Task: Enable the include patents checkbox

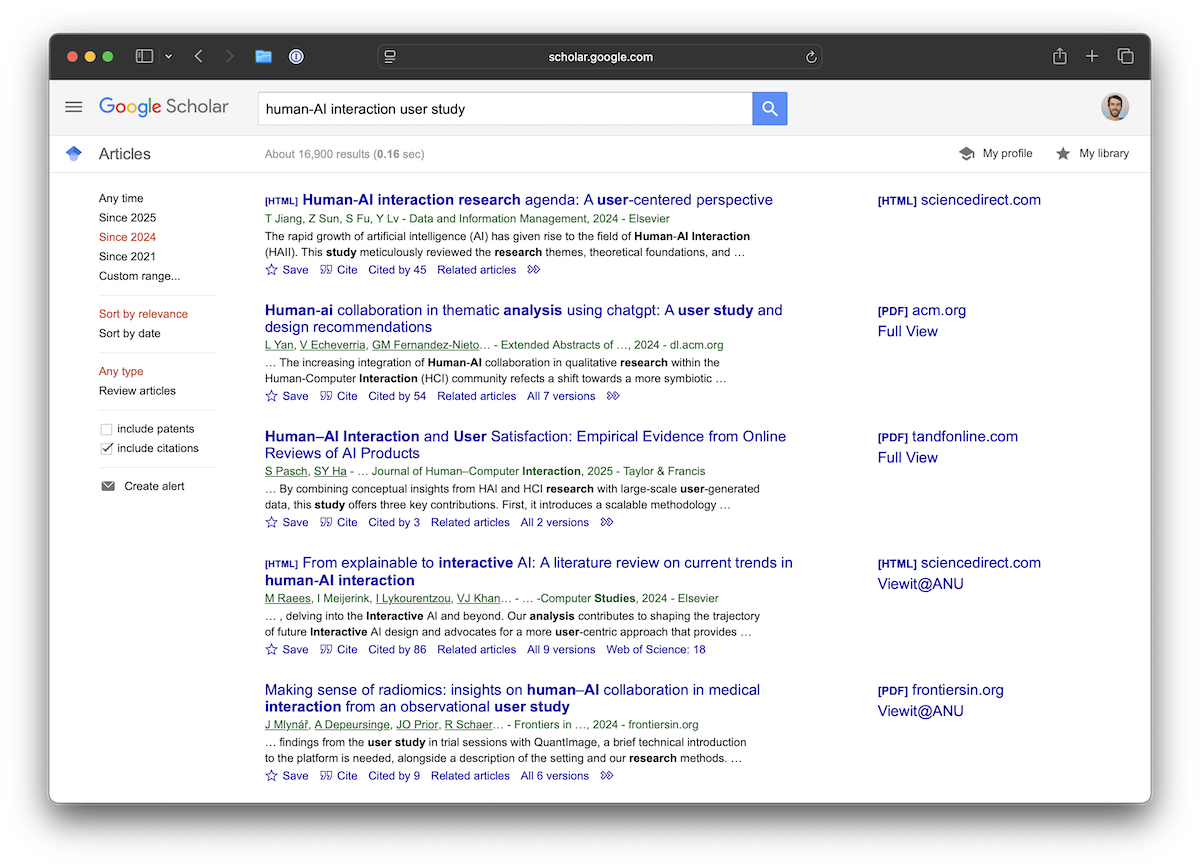Action: click(105, 428)
